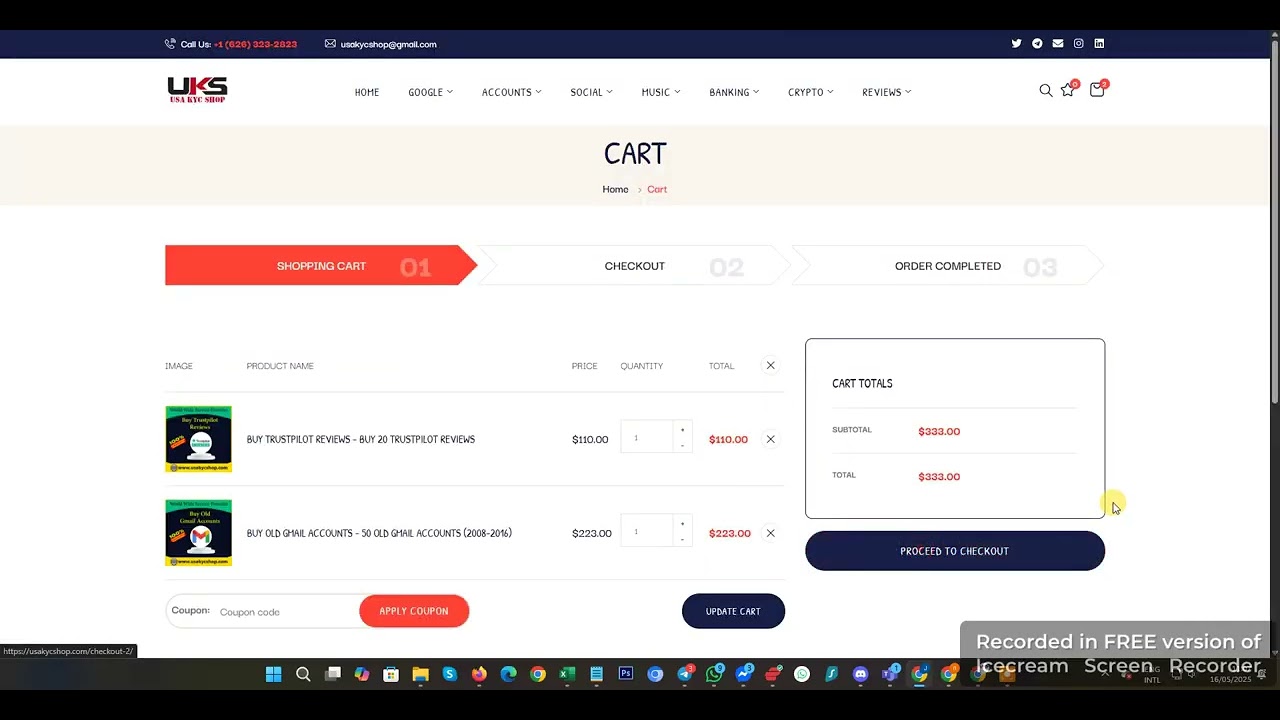Open Microsoft Teams from the taskbar
Image resolution: width=1280 pixels, height=720 pixels.
[x=889, y=674]
